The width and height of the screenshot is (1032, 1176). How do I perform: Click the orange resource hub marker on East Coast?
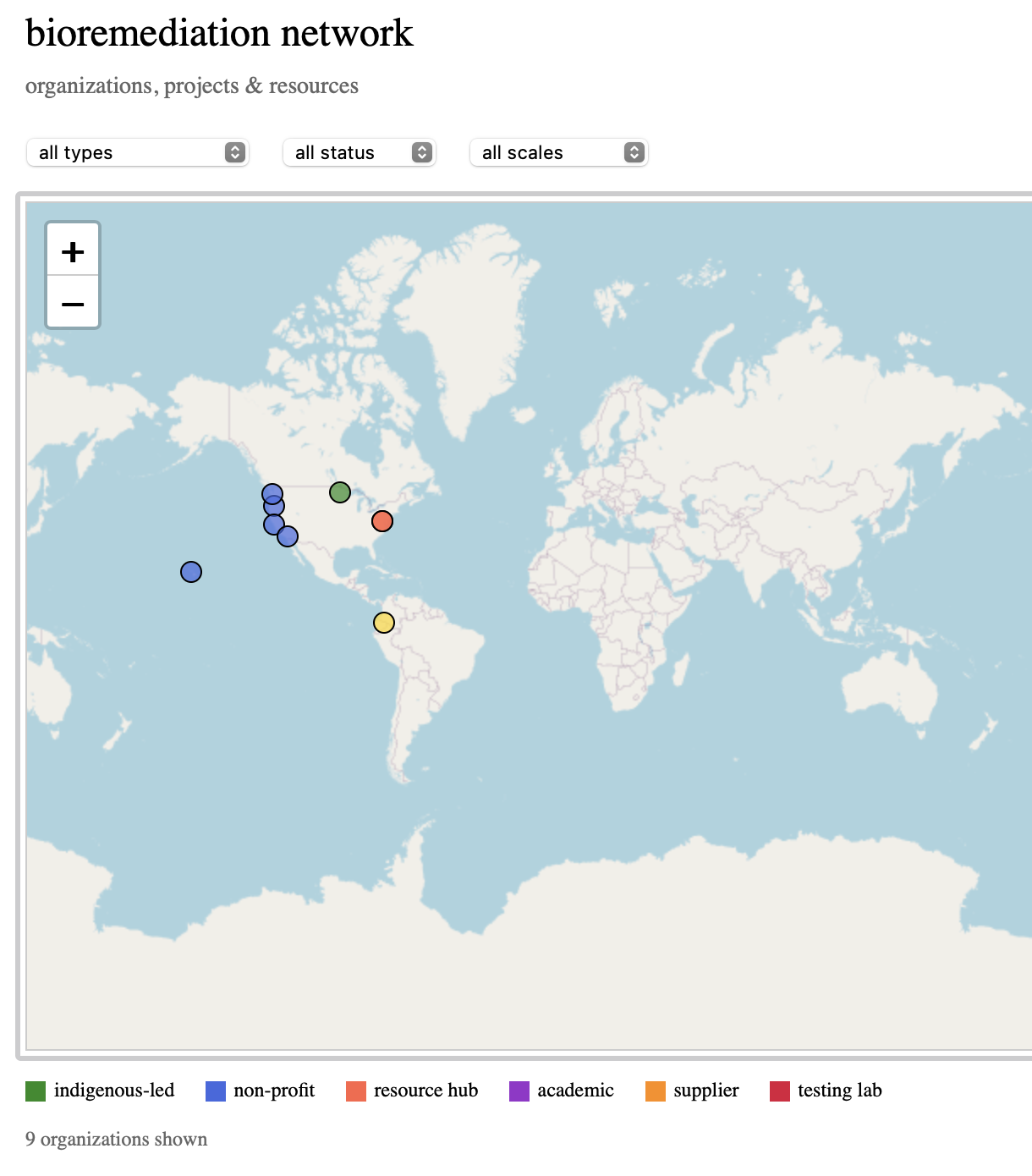click(382, 521)
